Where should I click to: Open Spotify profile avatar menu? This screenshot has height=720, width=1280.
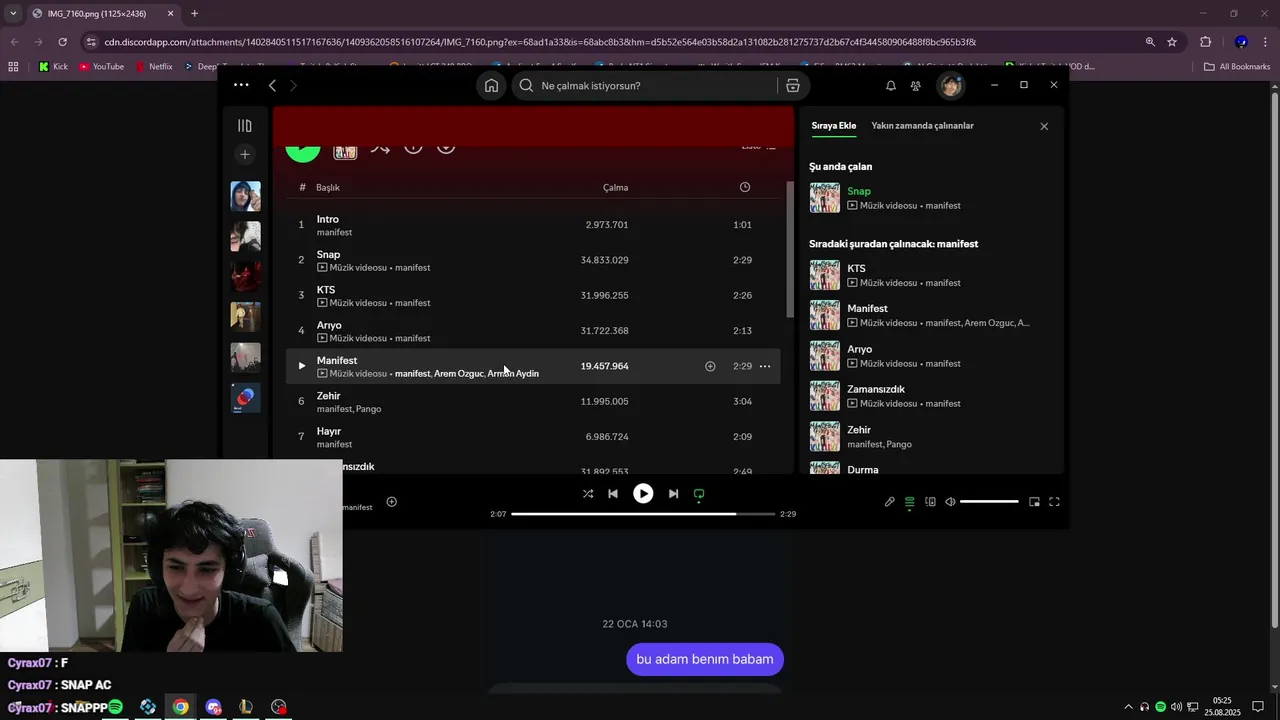click(x=950, y=86)
